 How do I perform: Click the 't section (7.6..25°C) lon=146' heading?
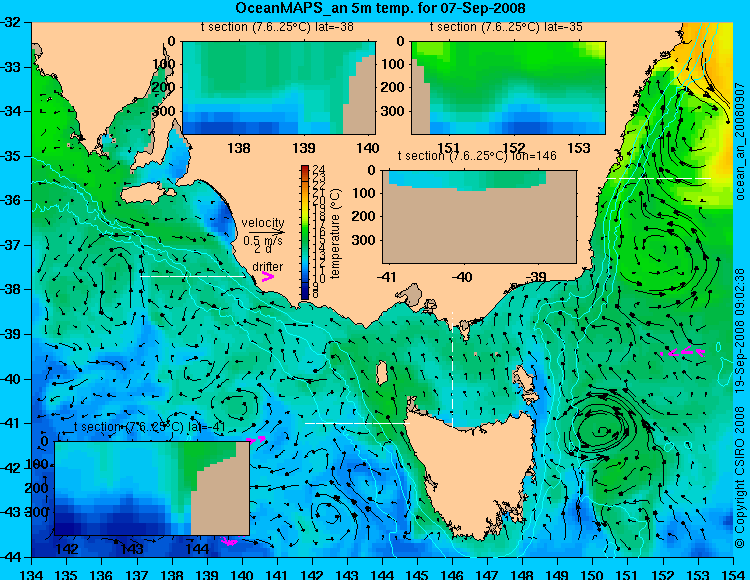[x=477, y=156]
